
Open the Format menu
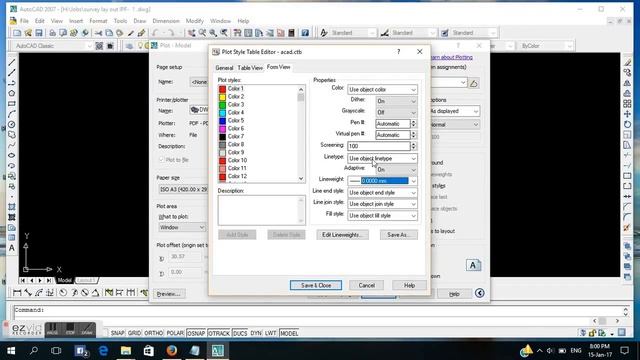point(98,21)
